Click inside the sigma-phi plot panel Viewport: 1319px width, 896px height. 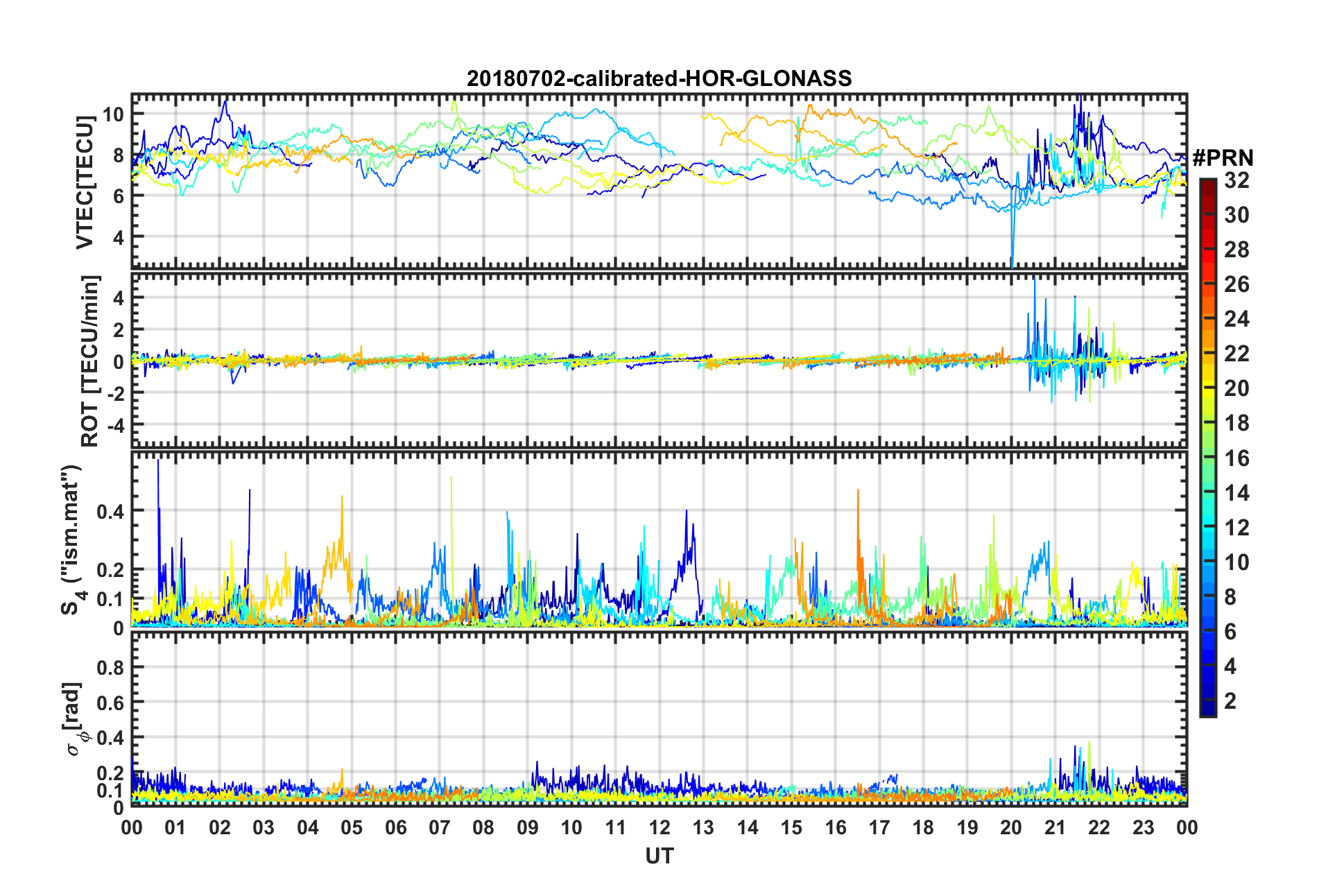point(659,720)
